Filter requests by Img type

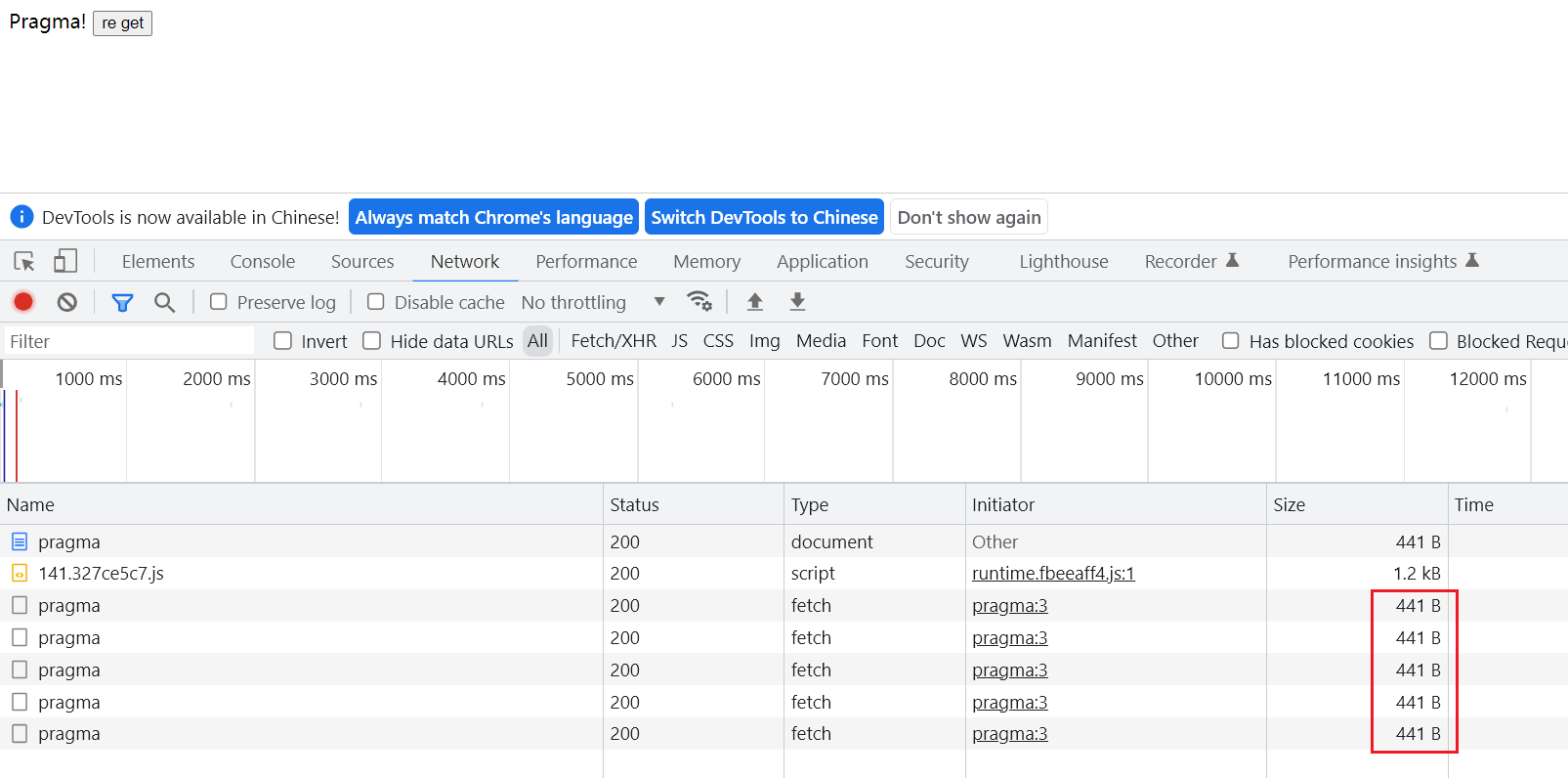(765, 341)
